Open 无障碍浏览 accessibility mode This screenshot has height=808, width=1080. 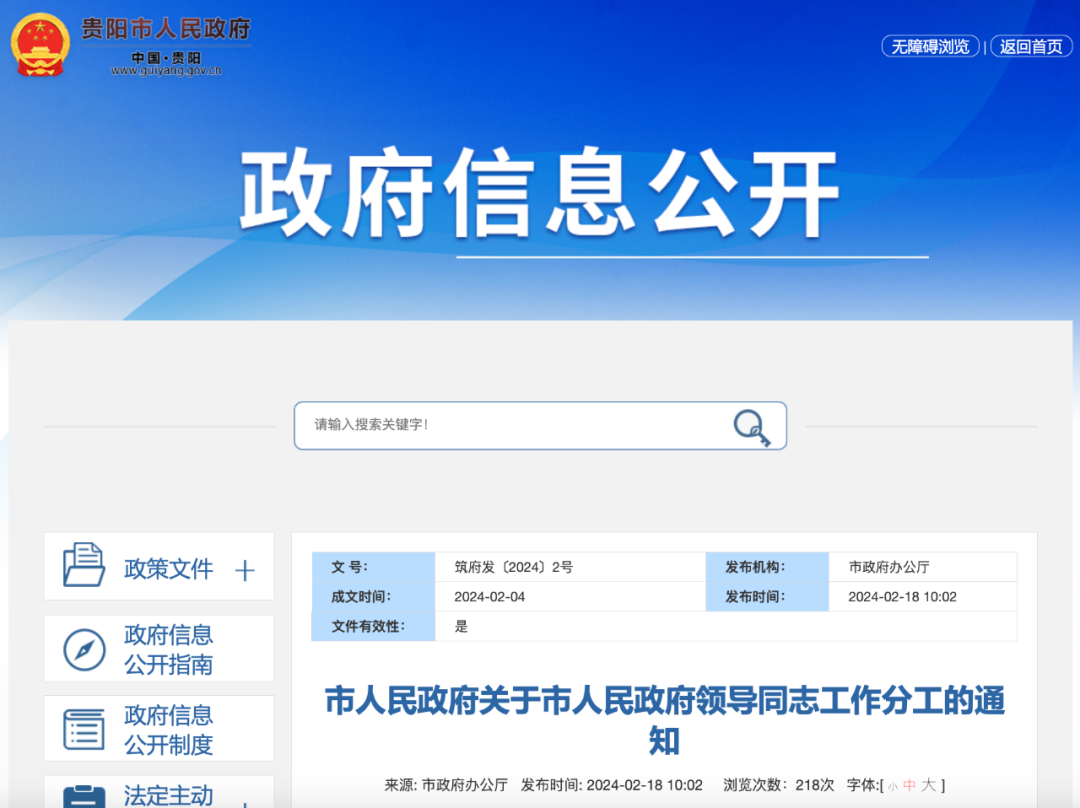(930, 47)
